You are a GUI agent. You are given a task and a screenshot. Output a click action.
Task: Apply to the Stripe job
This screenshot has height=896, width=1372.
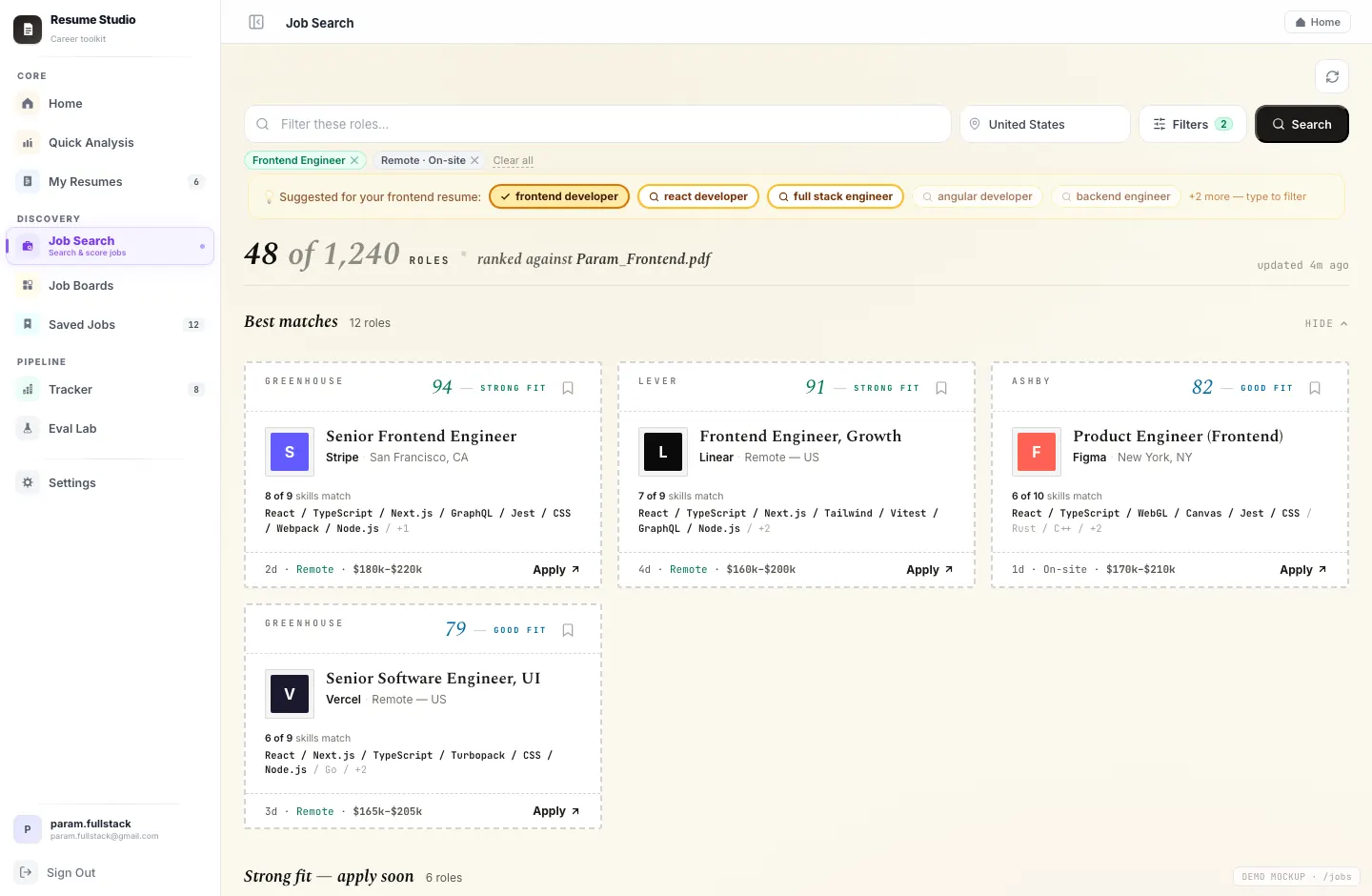[x=556, y=569]
